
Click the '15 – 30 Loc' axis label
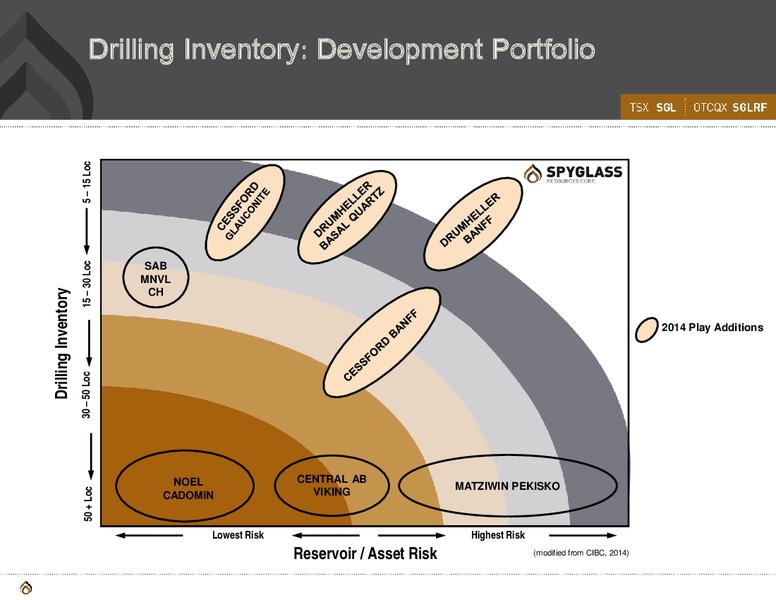(87, 284)
